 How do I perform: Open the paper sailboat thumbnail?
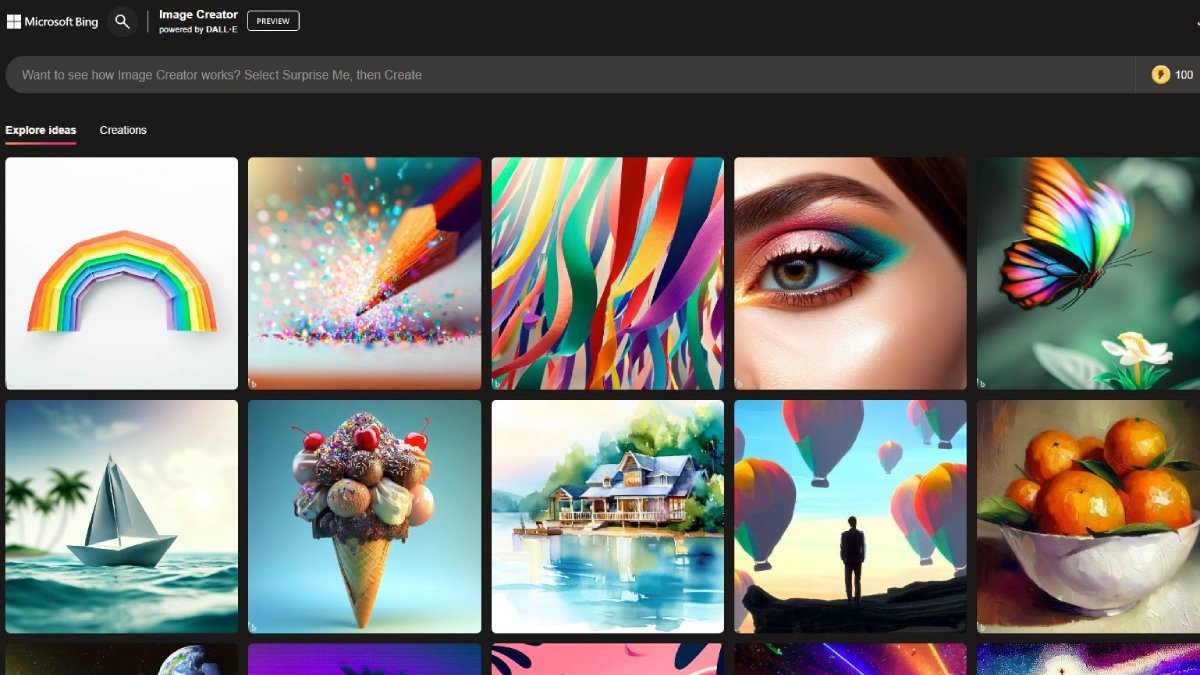coord(121,517)
